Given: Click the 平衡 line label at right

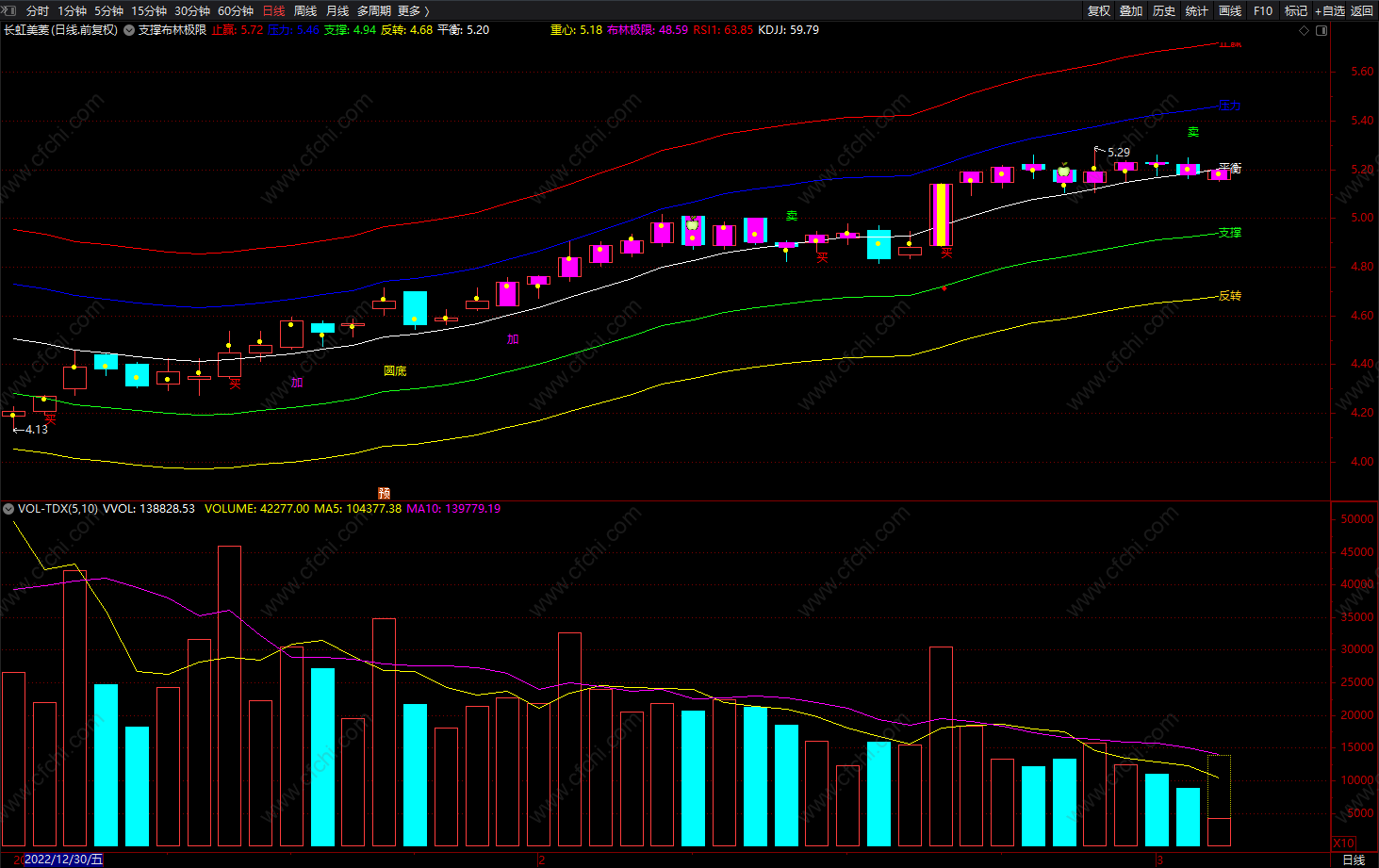Looking at the screenshot, I should coord(1230,169).
